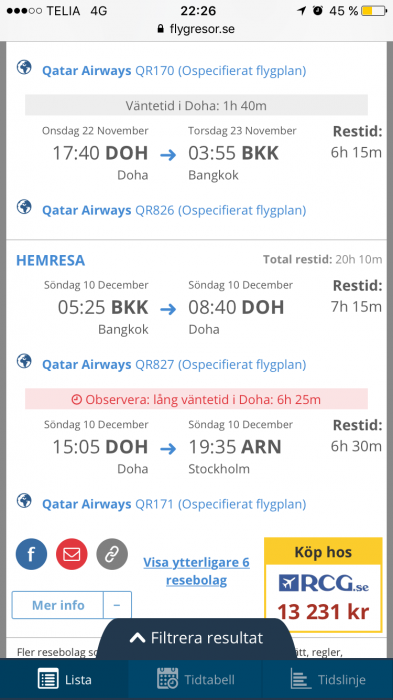Image resolution: width=393 pixels, height=700 pixels.
Task: Show the six additional travel agencies
Action: [196, 571]
